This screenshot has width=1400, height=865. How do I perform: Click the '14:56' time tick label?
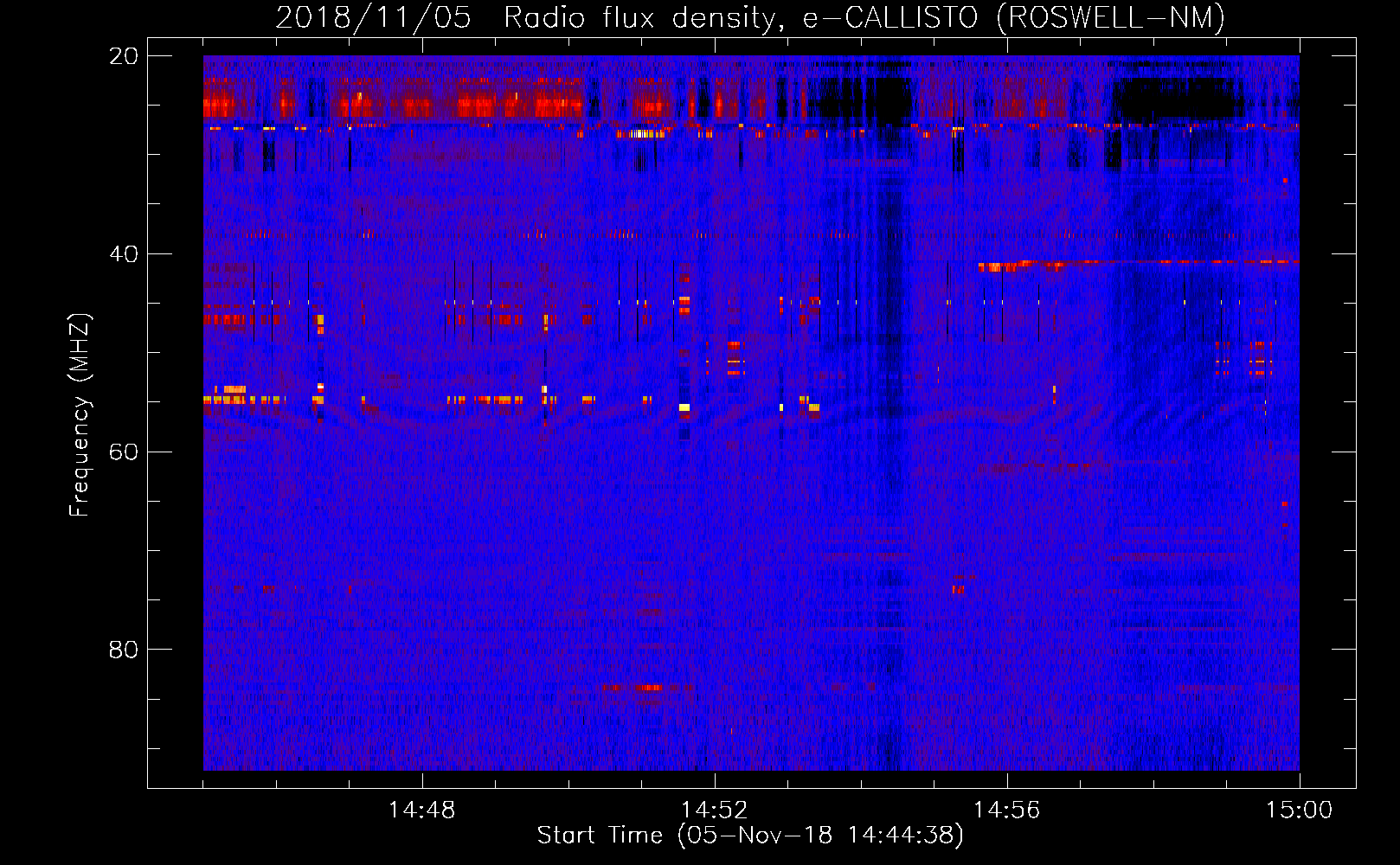click(x=1006, y=811)
